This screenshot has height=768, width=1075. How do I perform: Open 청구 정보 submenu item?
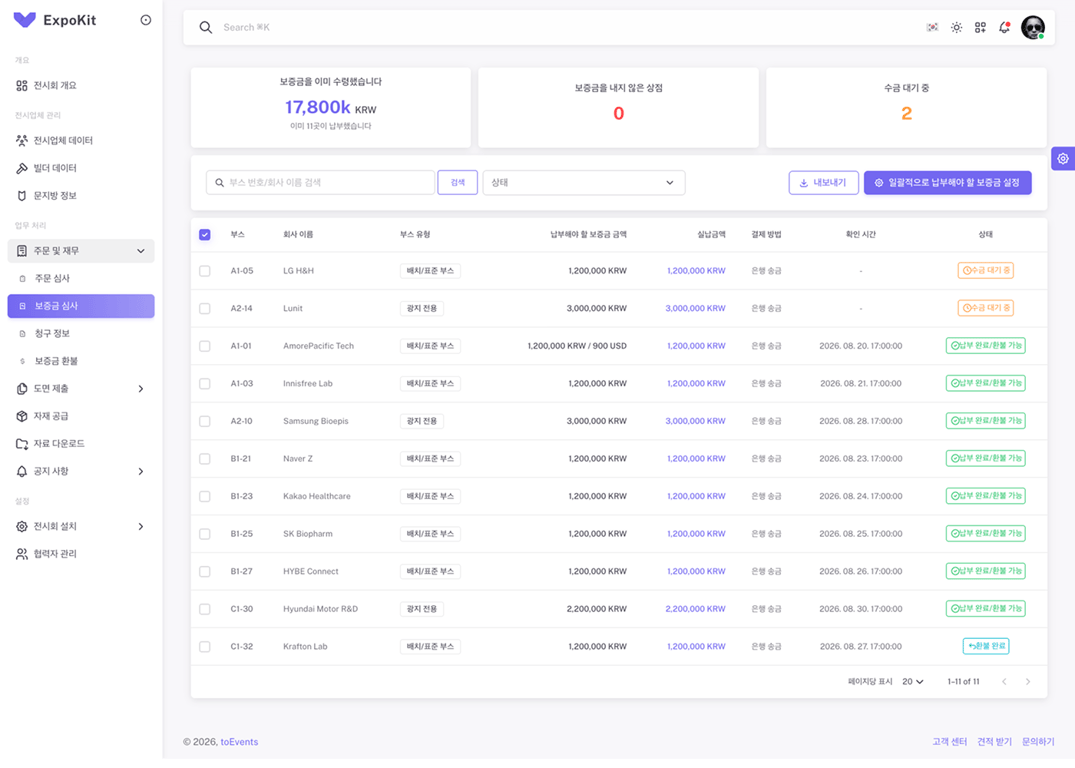point(81,333)
